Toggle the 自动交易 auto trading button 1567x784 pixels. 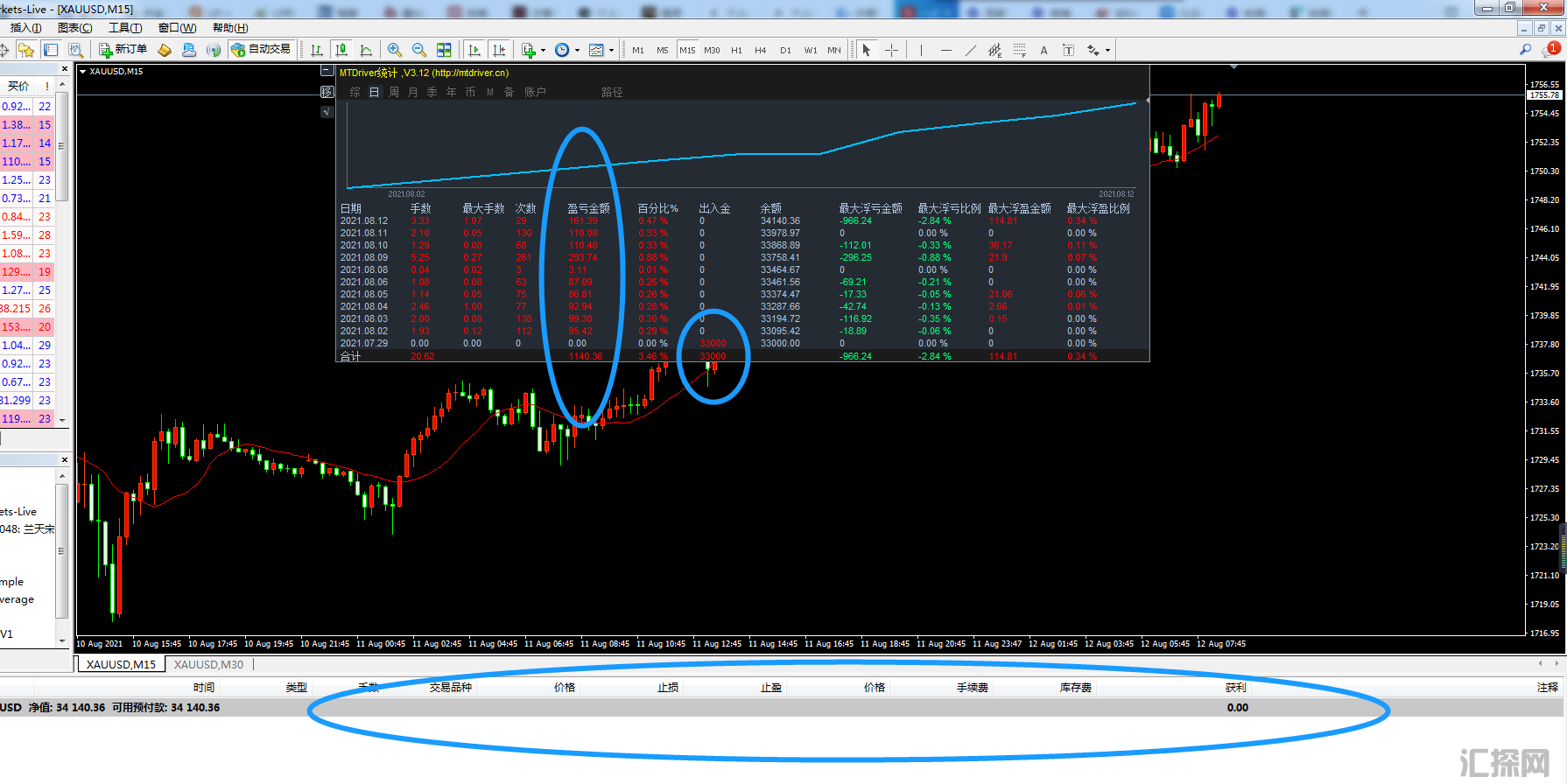(x=261, y=50)
